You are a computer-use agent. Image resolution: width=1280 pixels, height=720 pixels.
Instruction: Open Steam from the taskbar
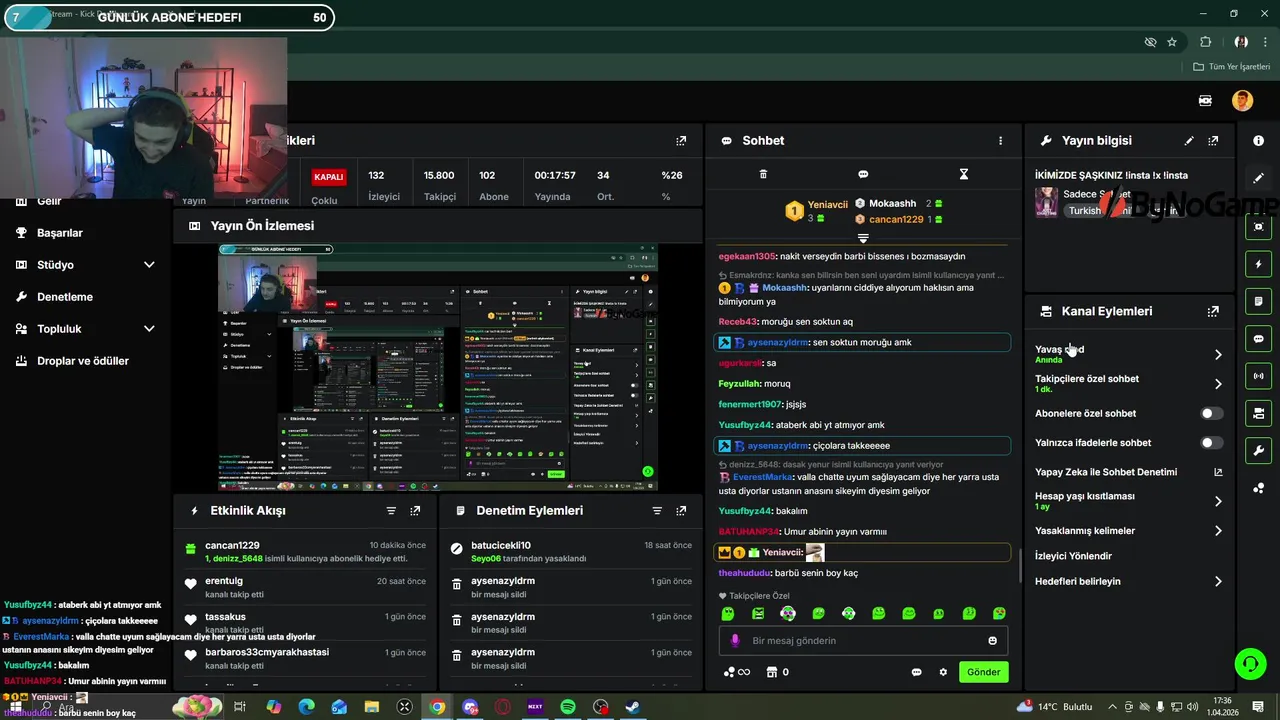click(x=632, y=707)
